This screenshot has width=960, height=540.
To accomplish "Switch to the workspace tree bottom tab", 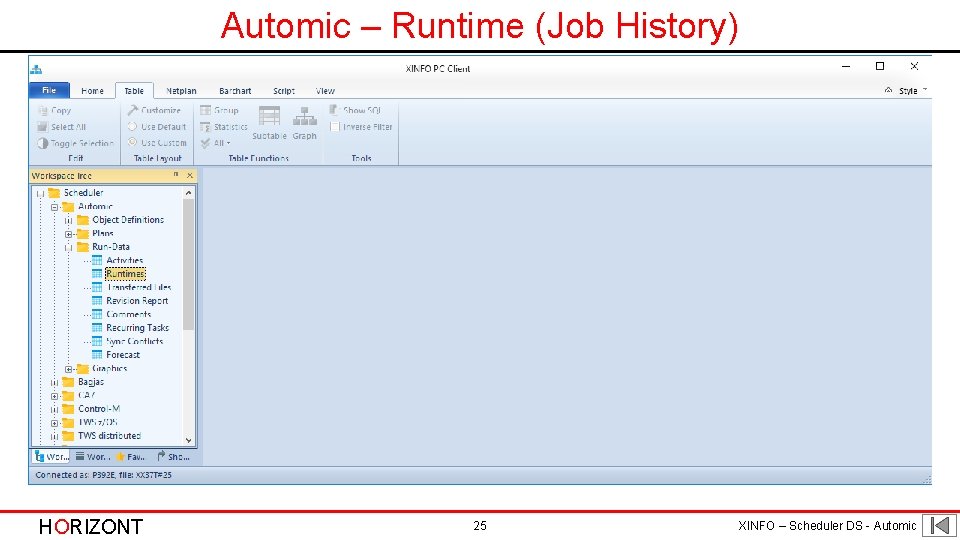I will (x=51, y=457).
